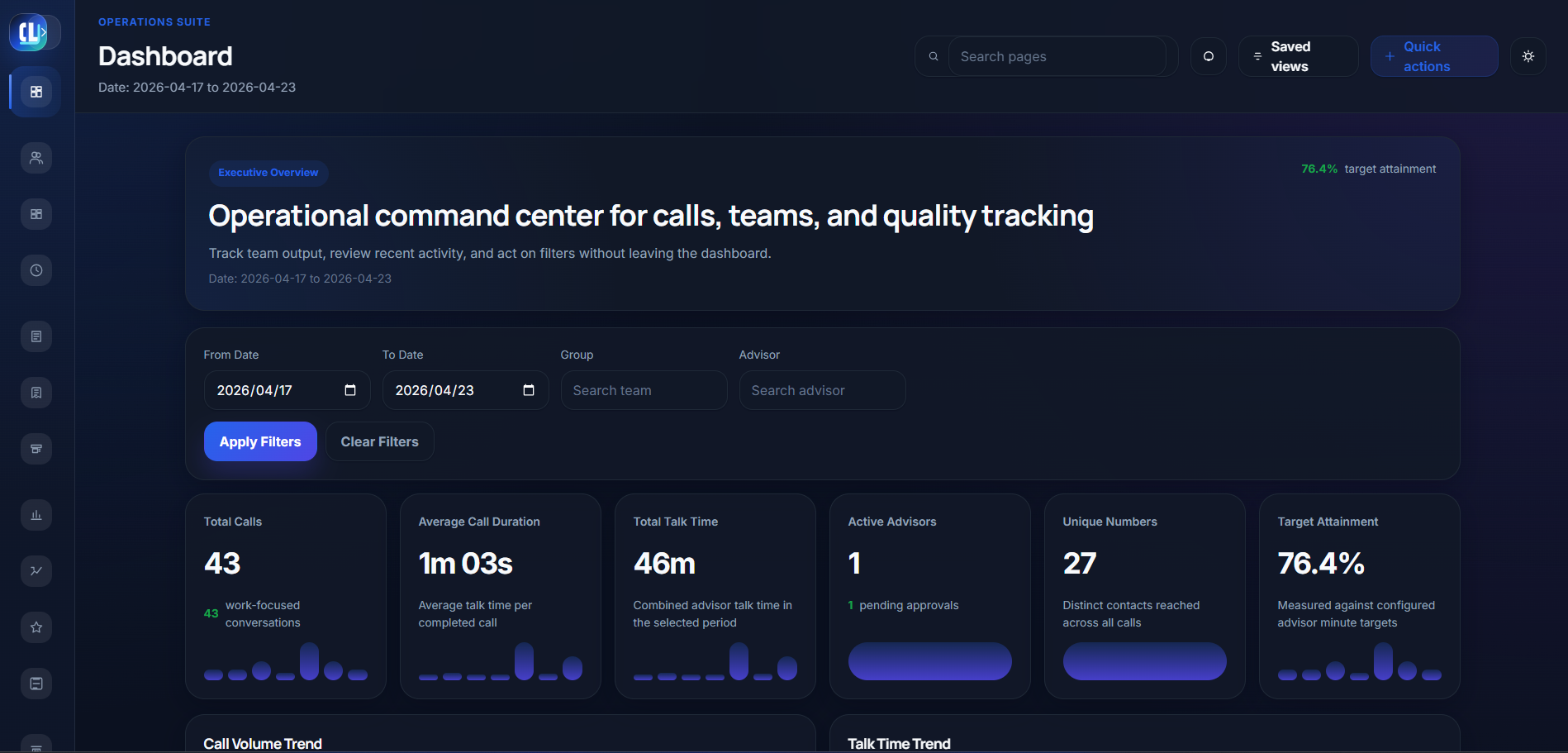The width and height of the screenshot is (1568, 753).
Task: Open the To Date calendar picker icon
Action: click(x=529, y=390)
